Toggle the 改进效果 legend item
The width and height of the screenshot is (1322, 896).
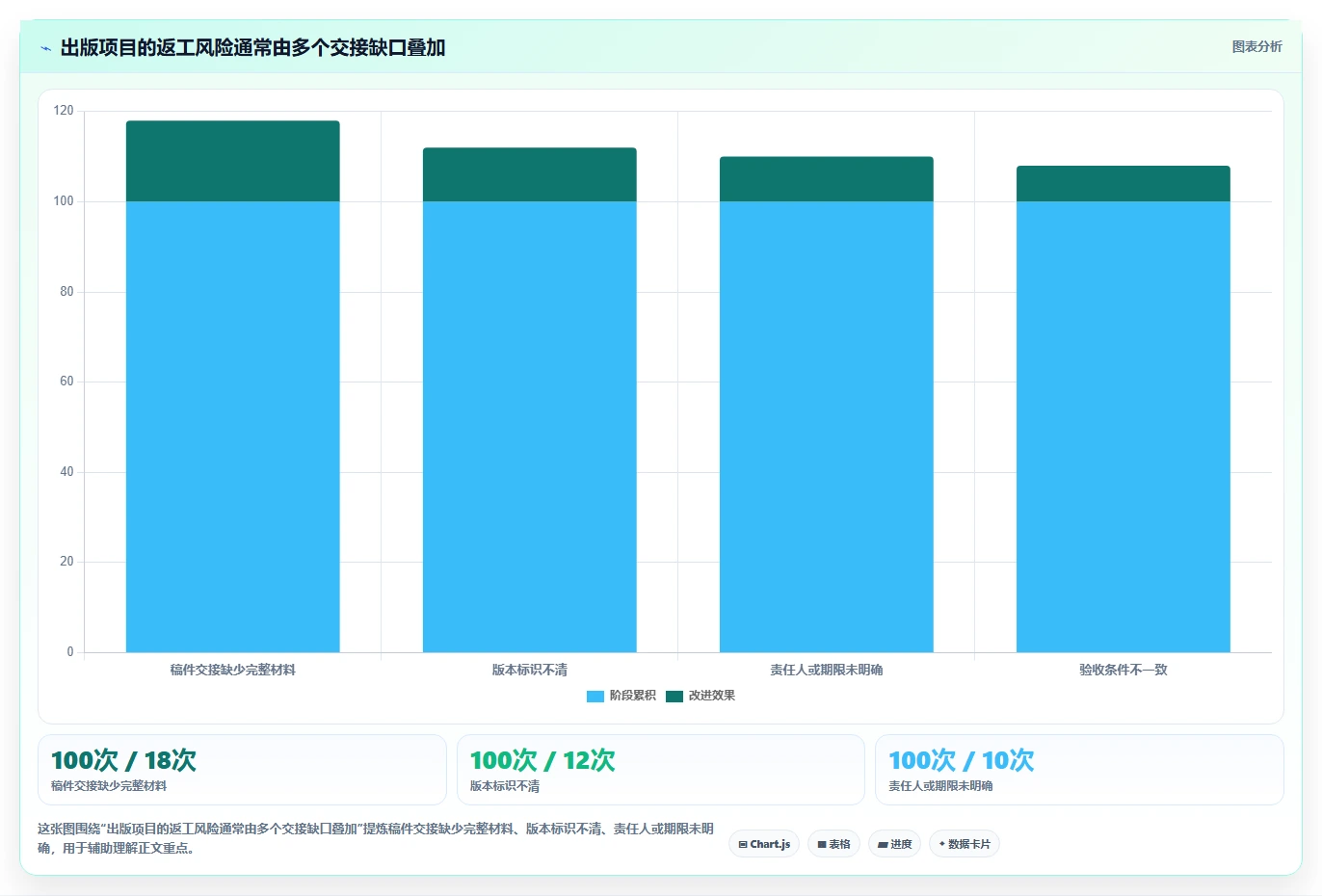[x=701, y=696]
